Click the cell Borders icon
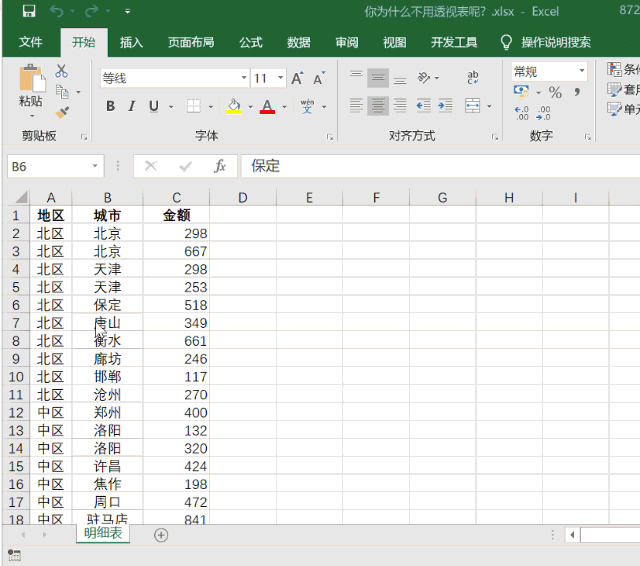The image size is (640, 566). click(x=194, y=107)
